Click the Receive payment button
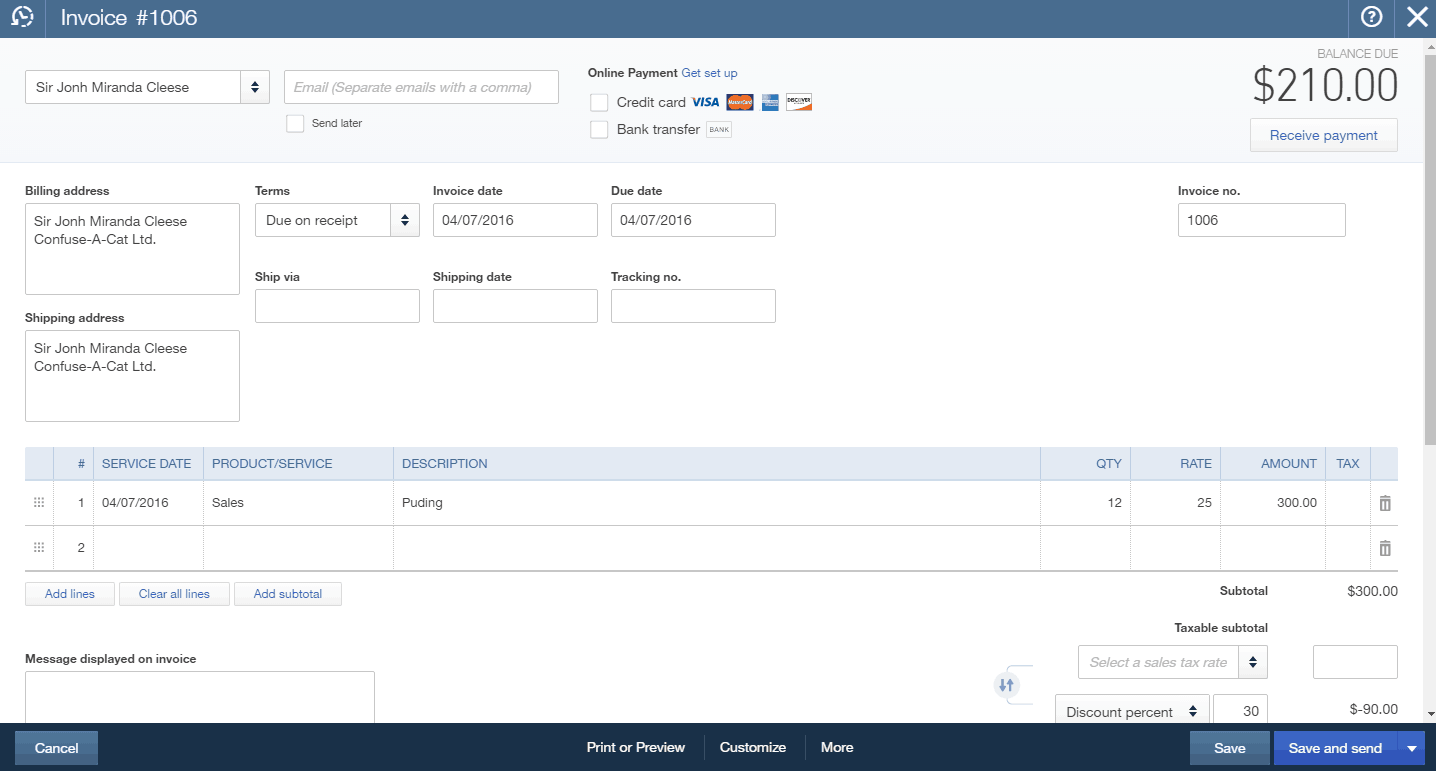This screenshot has height=771, width=1436. coord(1323,135)
